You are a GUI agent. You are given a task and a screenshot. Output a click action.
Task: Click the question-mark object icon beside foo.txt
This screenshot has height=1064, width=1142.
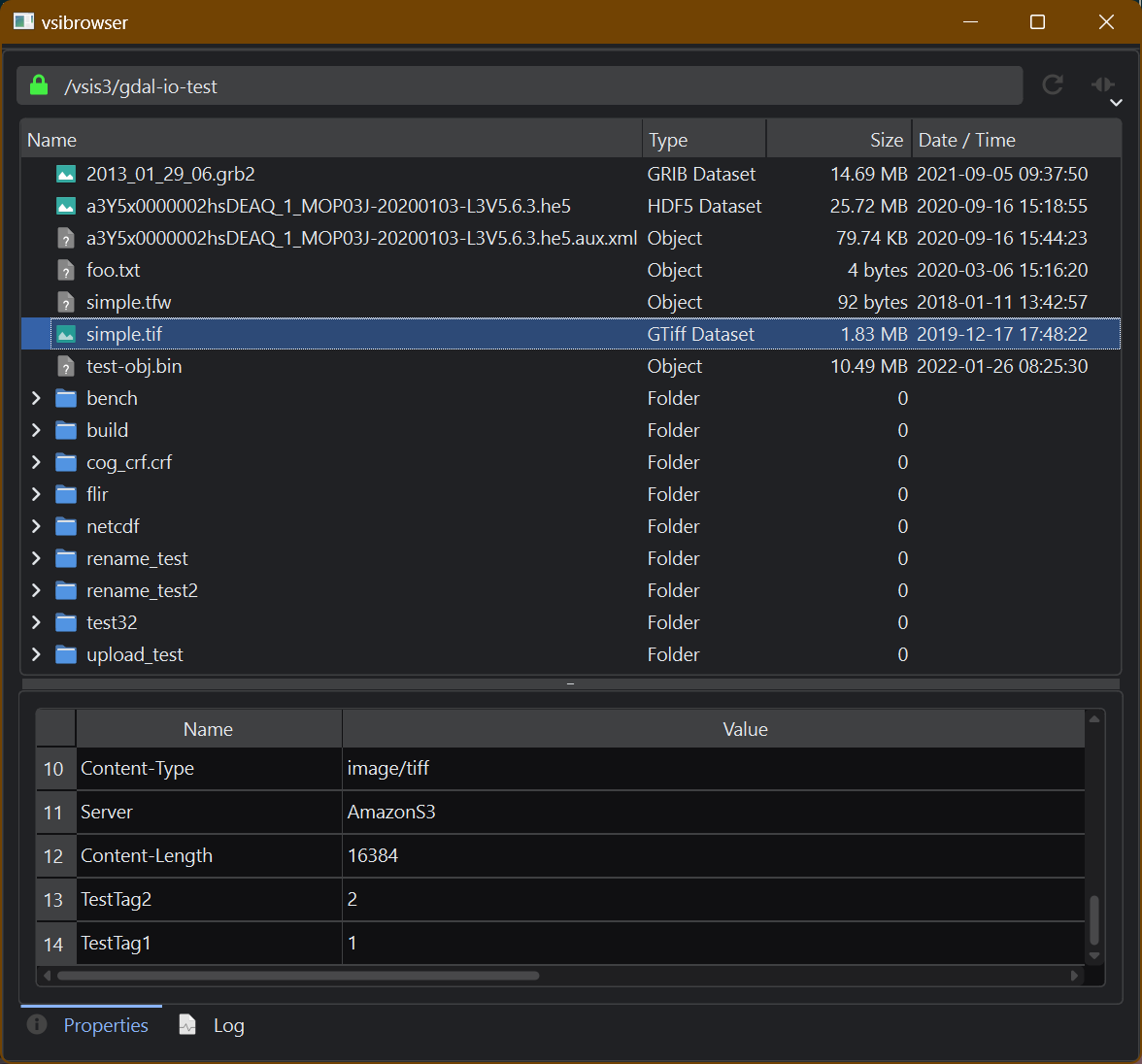65,270
